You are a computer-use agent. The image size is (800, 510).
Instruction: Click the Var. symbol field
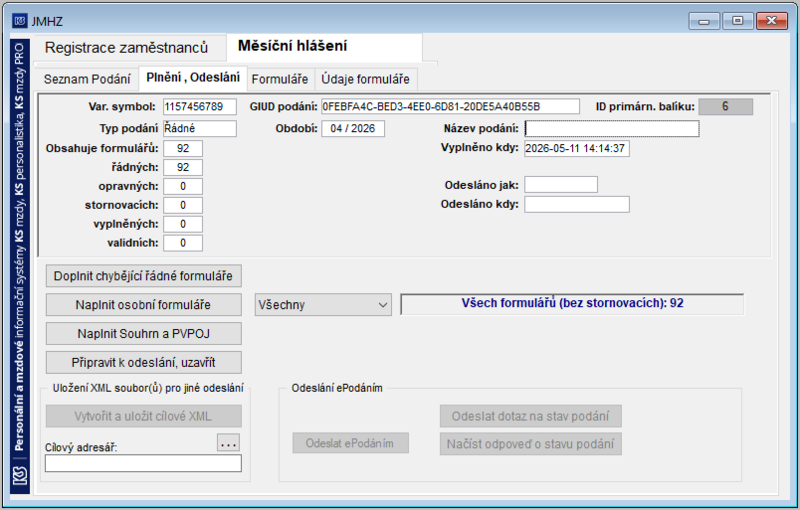coord(199,107)
